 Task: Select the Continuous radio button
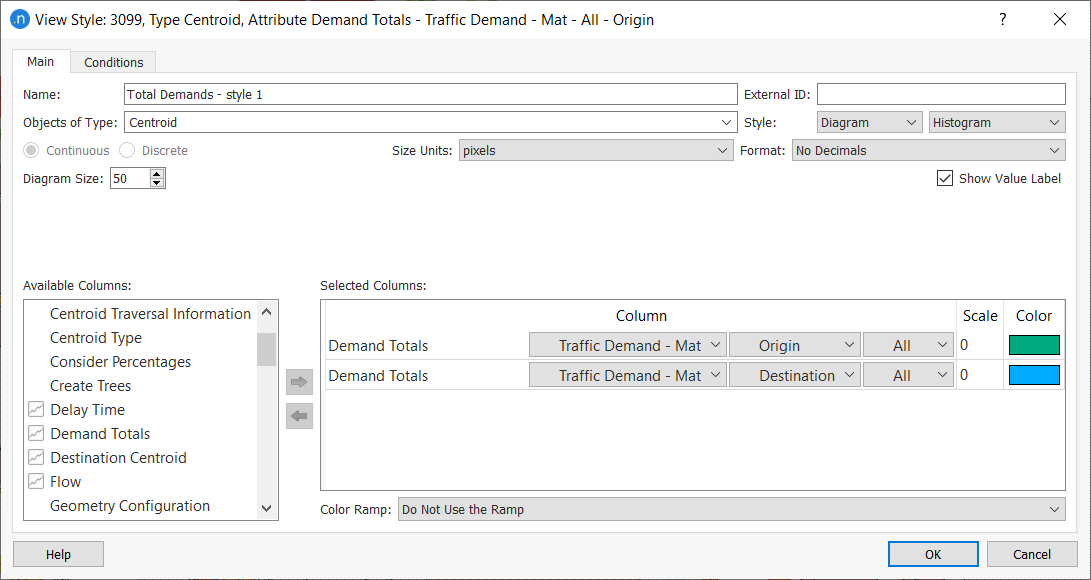(x=32, y=151)
